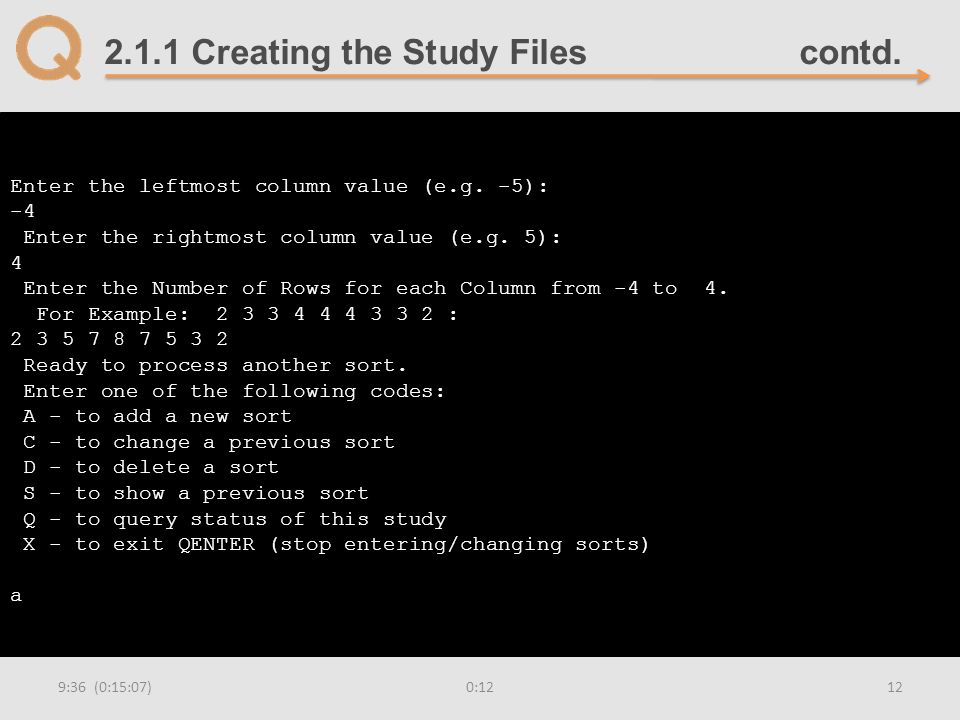Click 'X - to exit QENTER' option line

point(336,545)
